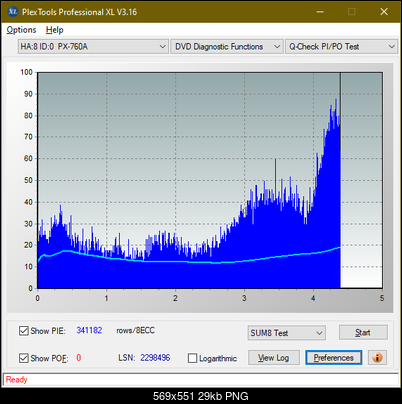Expand the DVD Diagnostic Functions dropdown
Screen dimensions: 402x404
pyautogui.click(x=227, y=46)
